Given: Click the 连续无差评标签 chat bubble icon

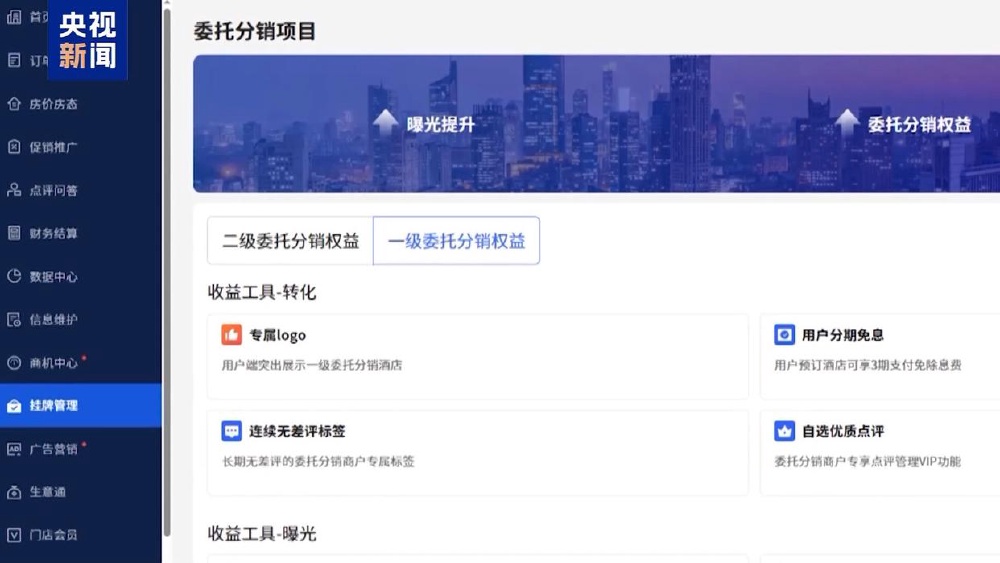Looking at the screenshot, I should [232, 431].
